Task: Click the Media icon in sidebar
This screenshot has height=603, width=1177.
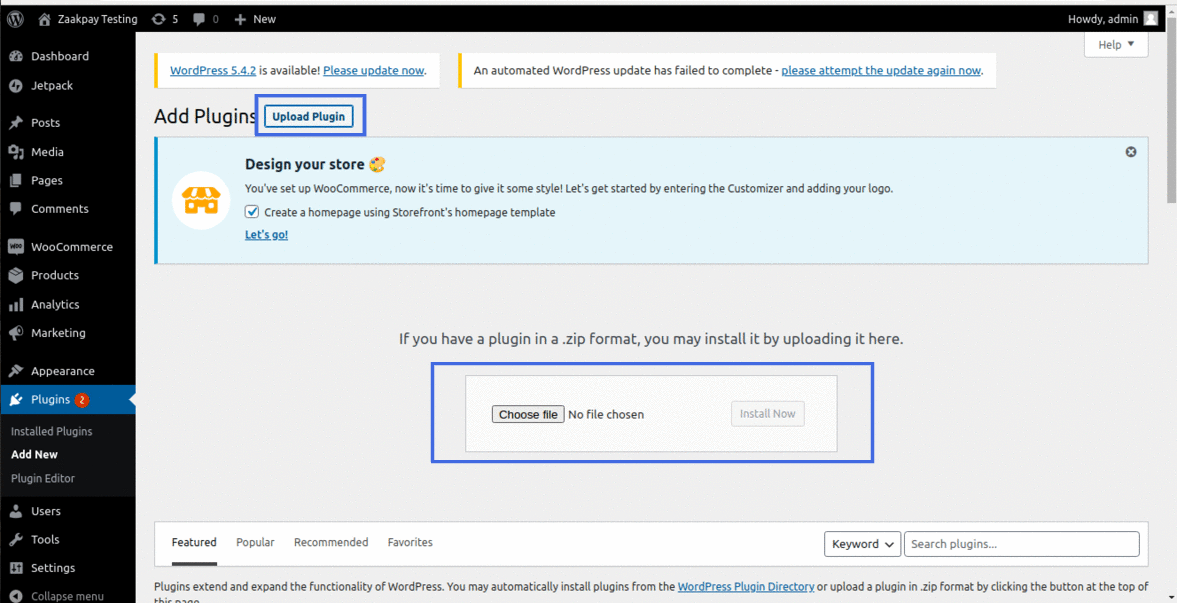Action: 16,152
